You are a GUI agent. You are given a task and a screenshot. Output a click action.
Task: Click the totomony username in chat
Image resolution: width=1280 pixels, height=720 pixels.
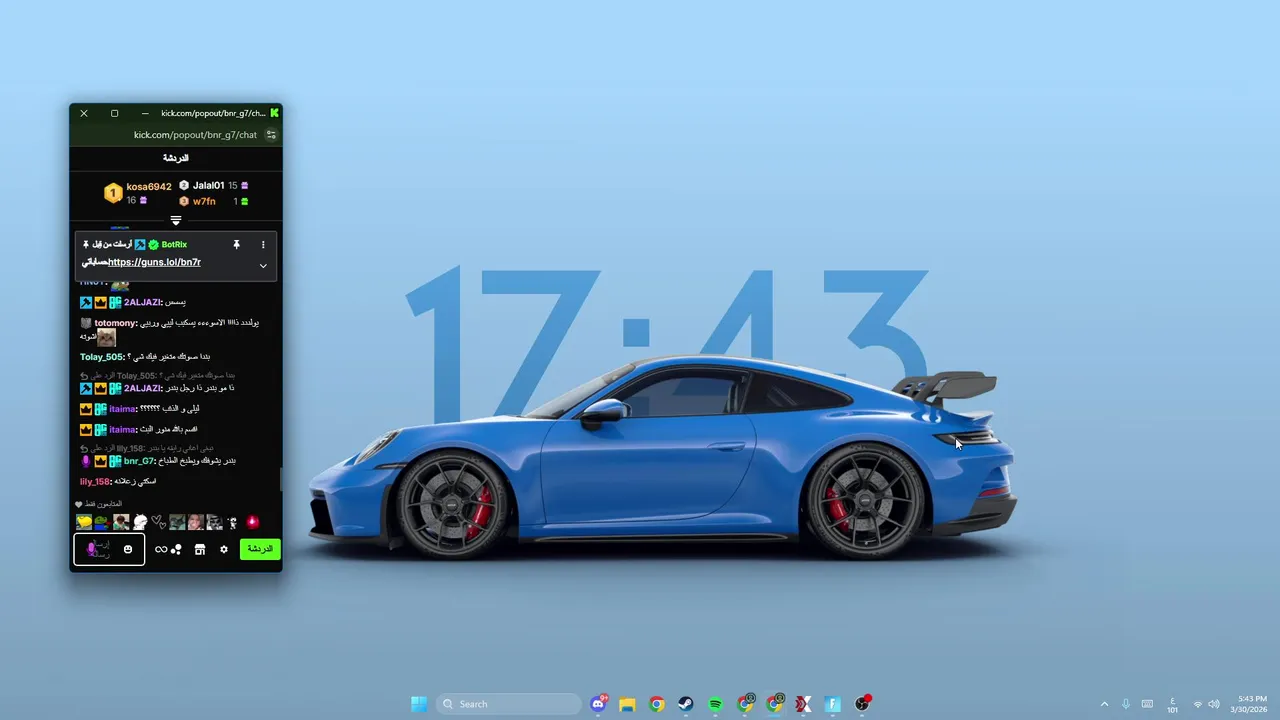(115, 323)
